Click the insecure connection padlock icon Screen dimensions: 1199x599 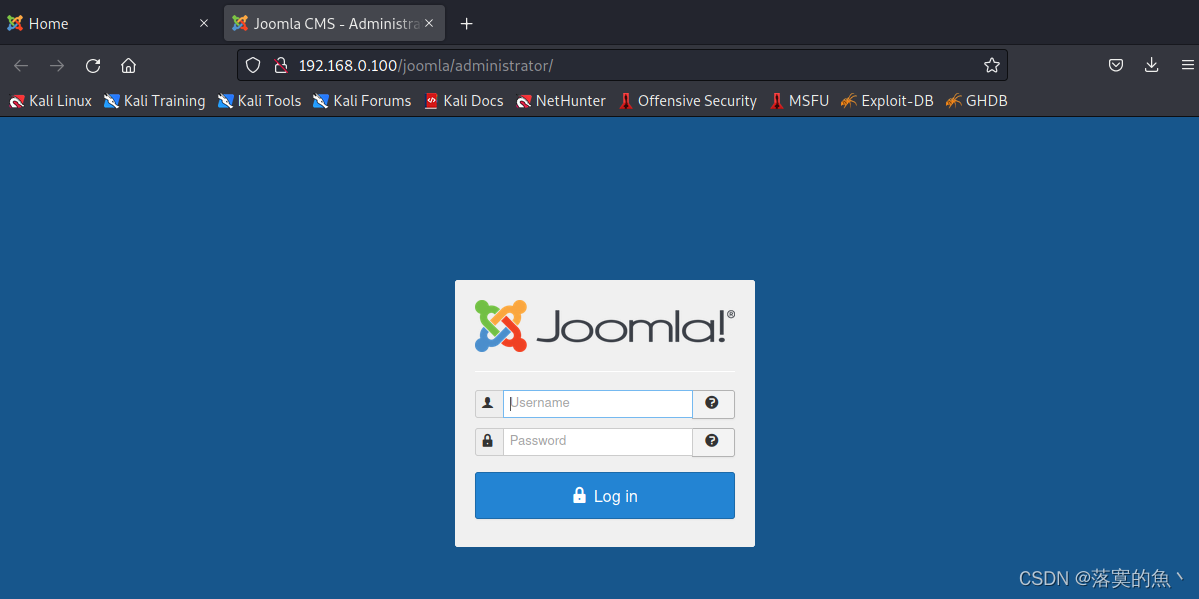coord(281,66)
